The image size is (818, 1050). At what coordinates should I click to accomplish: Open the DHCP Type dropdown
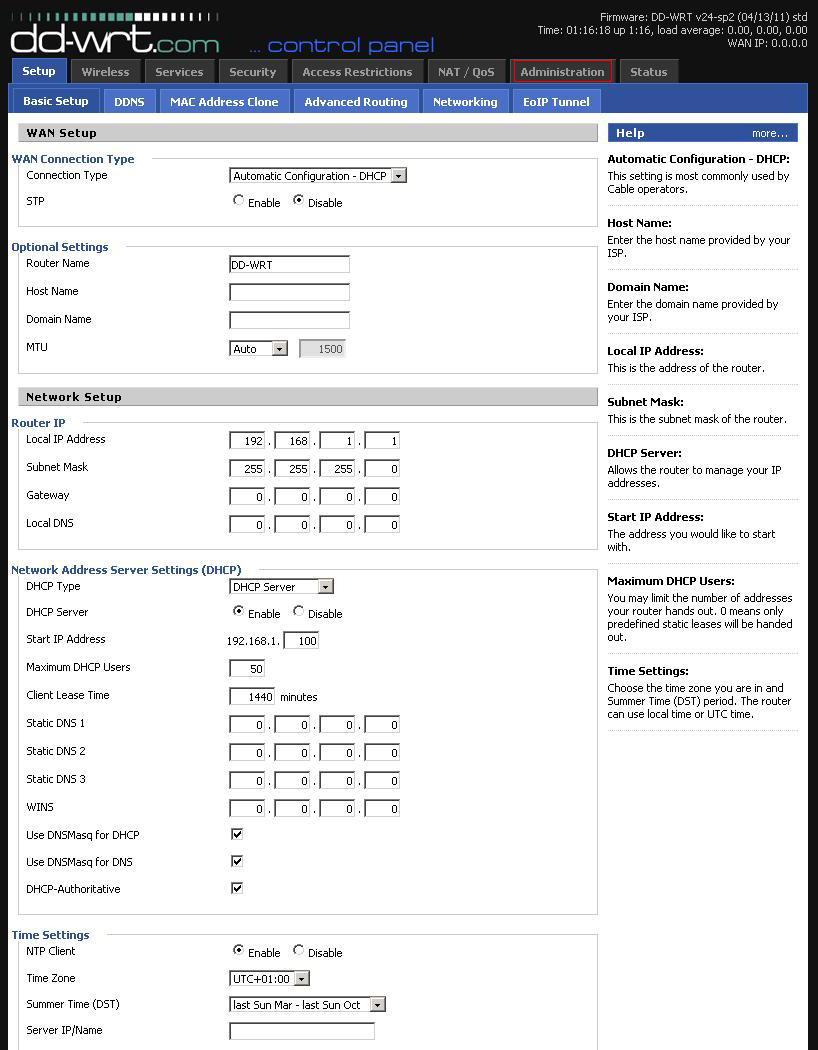281,587
